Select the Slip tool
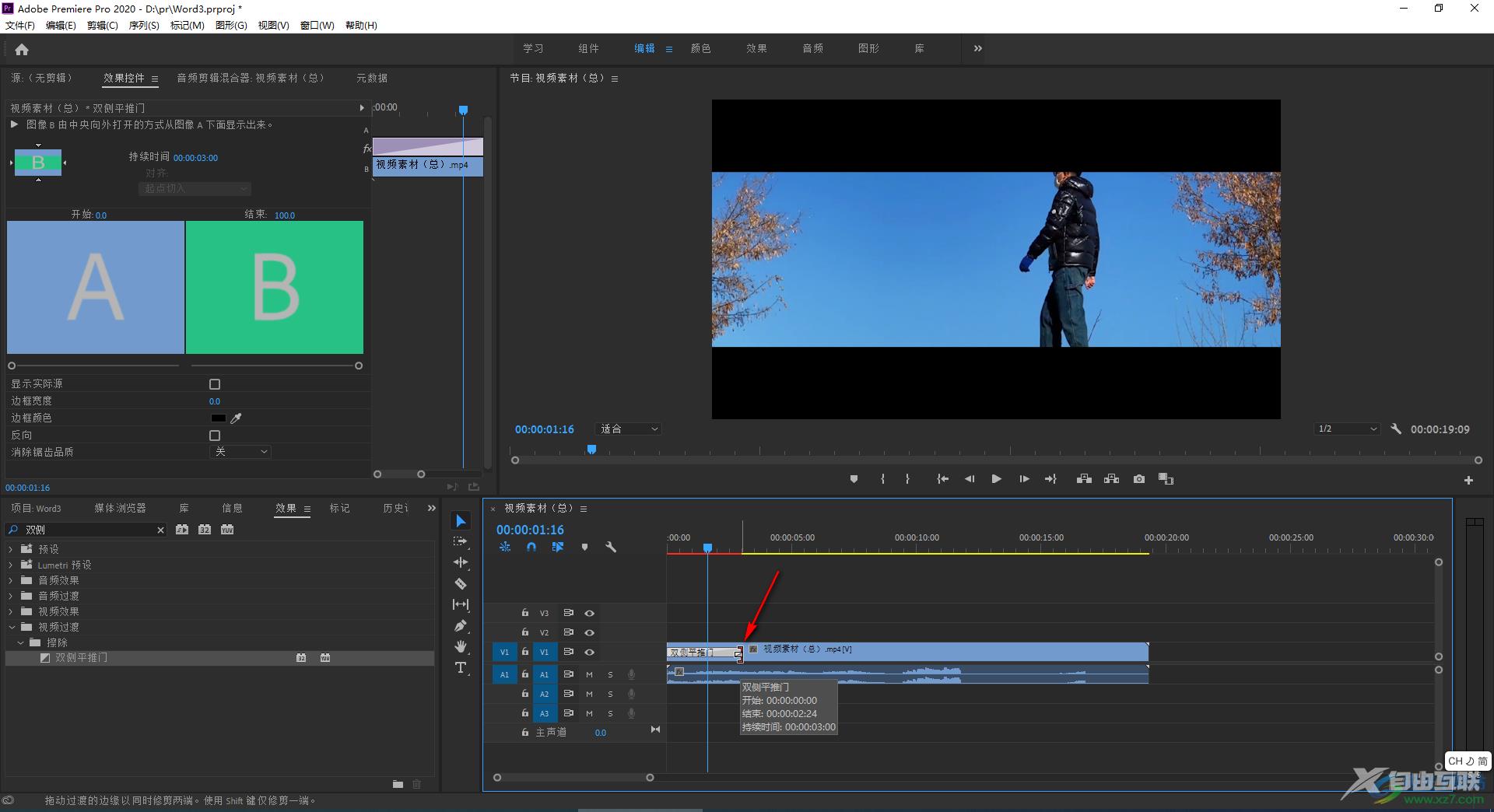Viewport: 1494px width, 812px height. tap(461, 604)
